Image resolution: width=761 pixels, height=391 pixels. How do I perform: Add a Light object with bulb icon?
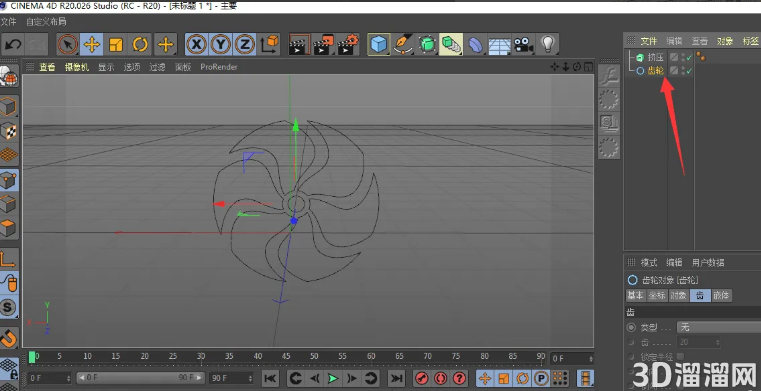coord(548,45)
